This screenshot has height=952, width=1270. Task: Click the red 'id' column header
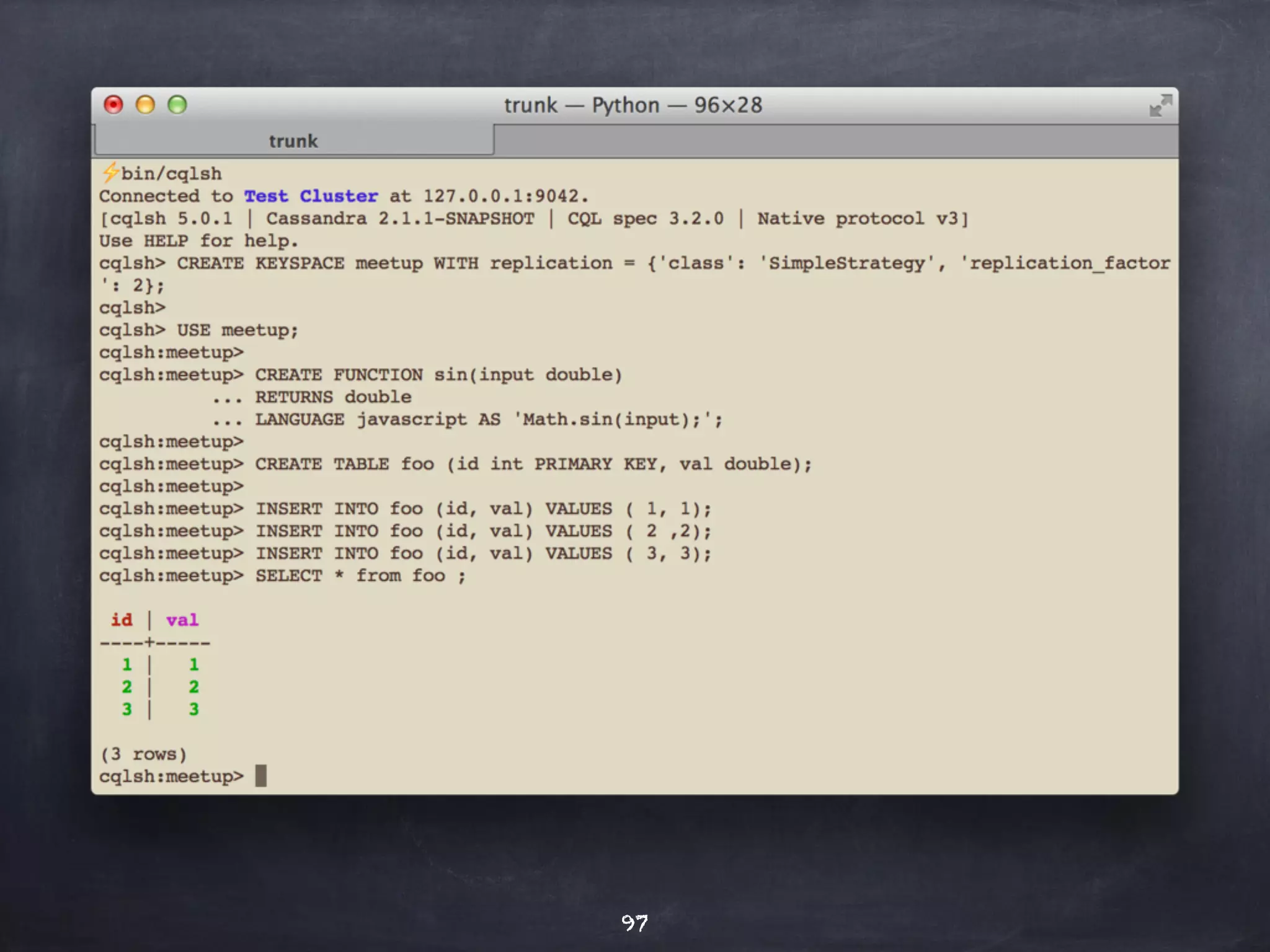pos(122,620)
